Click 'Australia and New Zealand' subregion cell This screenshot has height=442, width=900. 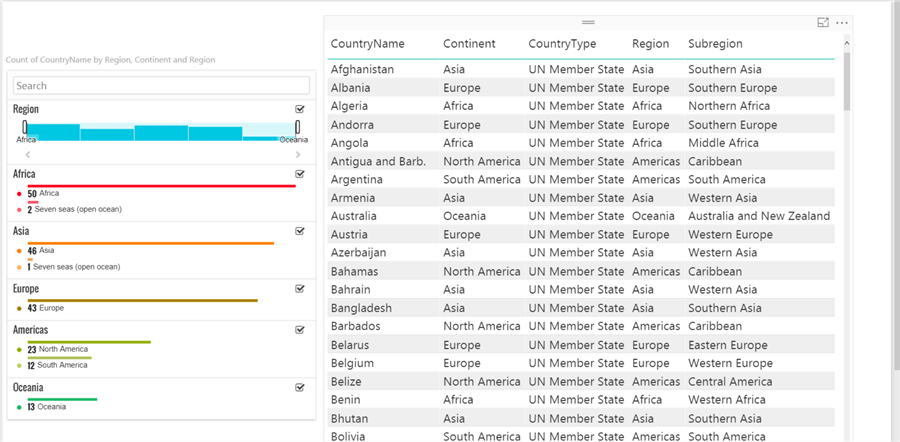click(759, 216)
